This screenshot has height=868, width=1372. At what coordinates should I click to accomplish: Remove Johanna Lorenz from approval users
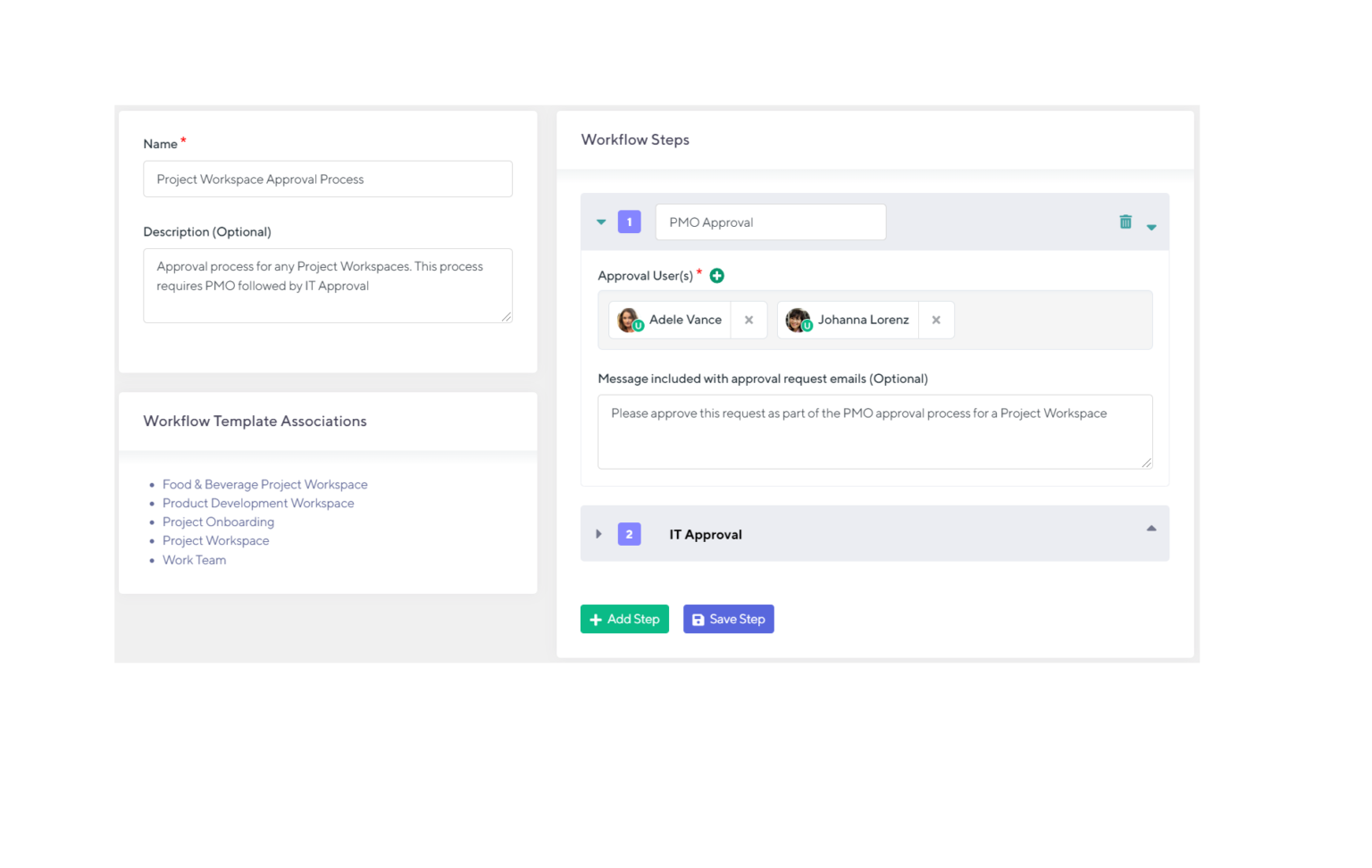coord(936,320)
